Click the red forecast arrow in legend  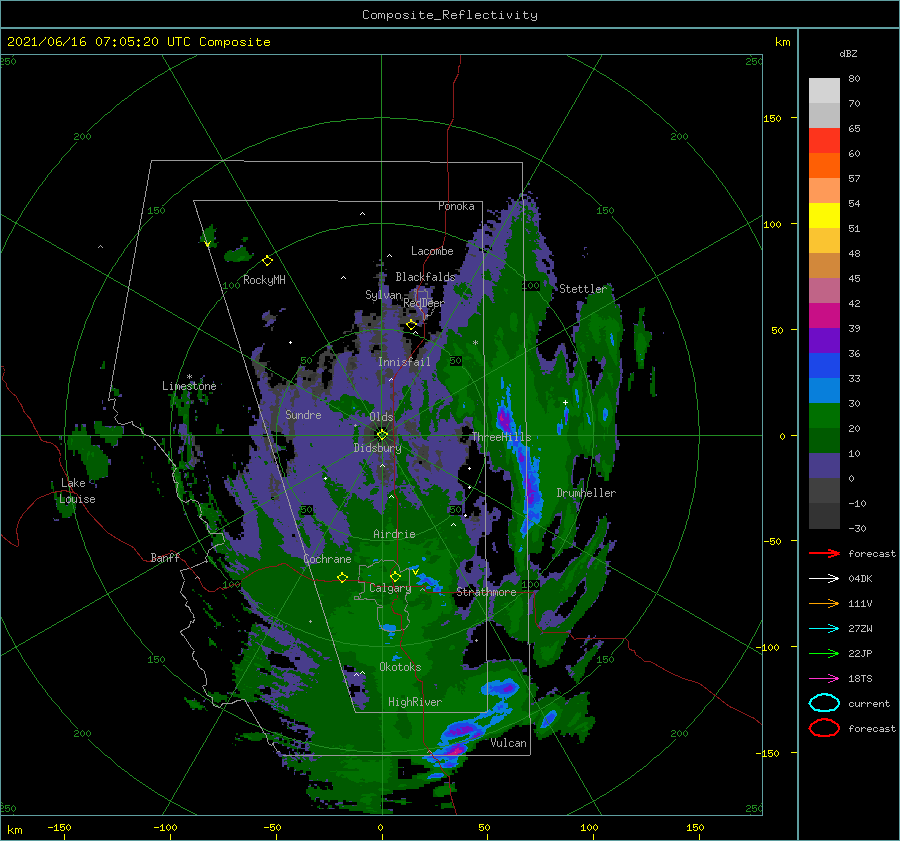click(x=824, y=553)
